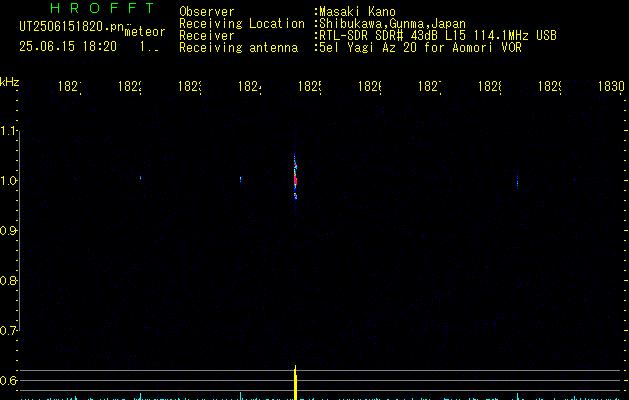The width and height of the screenshot is (629, 400).
Task: Click the 0.8 kHz frequency axis label
Action: click(x=9, y=280)
